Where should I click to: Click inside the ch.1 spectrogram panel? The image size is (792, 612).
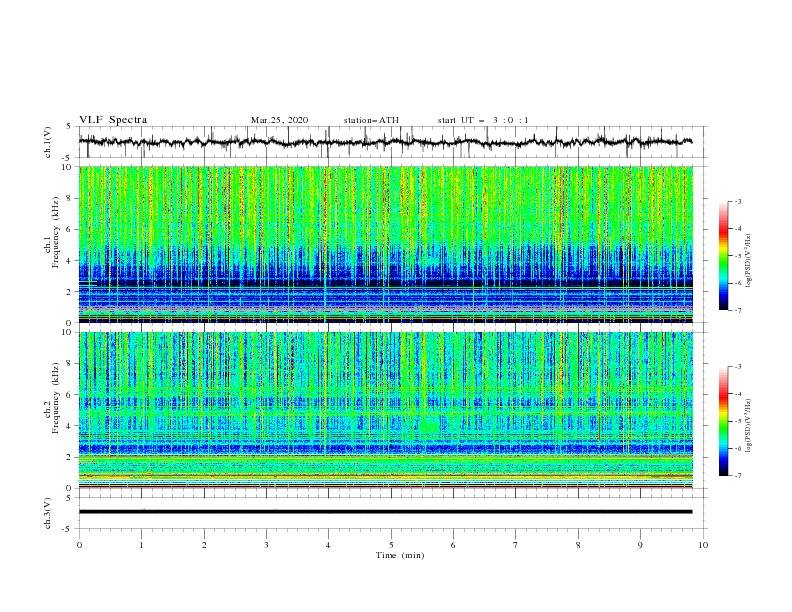pos(385,244)
